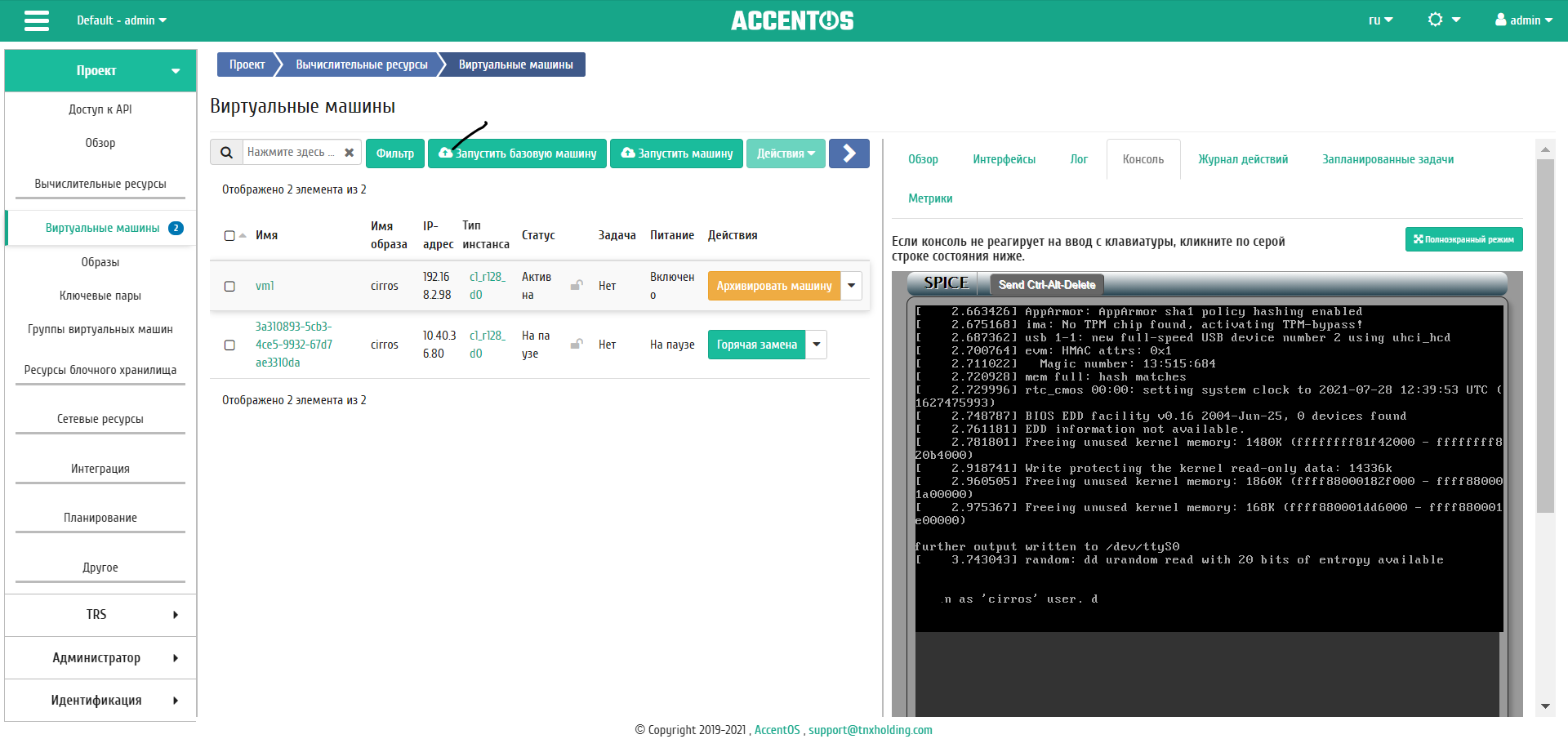The height and width of the screenshot is (739, 1568).
Task: Open the admin user dropdown
Action: 1524,20
